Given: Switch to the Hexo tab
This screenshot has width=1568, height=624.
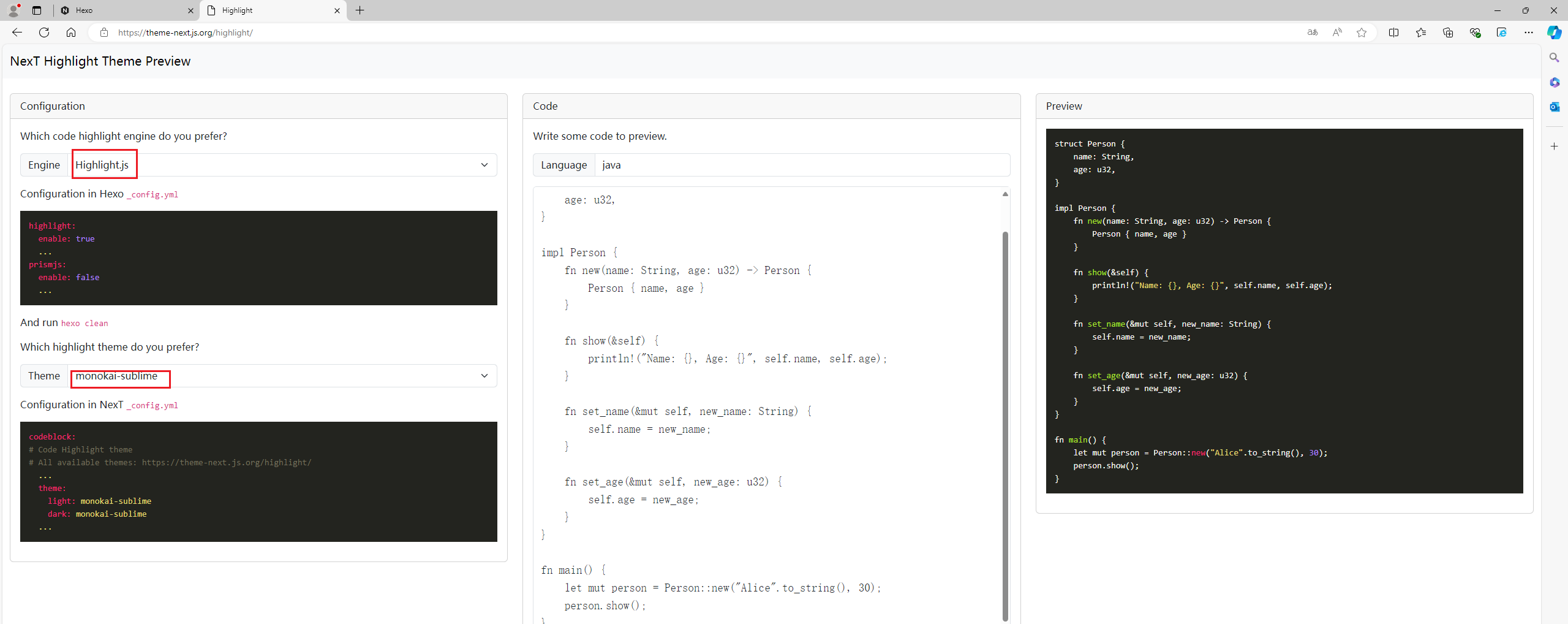Looking at the screenshot, I should pyautogui.click(x=127, y=10).
